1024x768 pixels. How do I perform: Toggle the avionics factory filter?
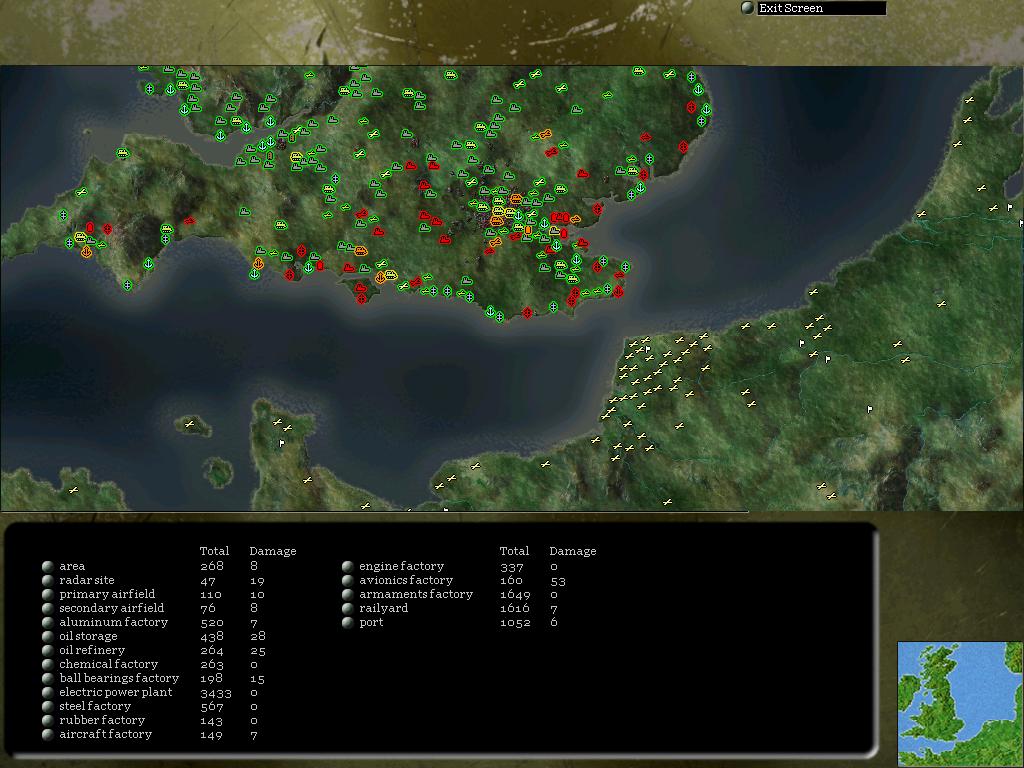click(347, 580)
